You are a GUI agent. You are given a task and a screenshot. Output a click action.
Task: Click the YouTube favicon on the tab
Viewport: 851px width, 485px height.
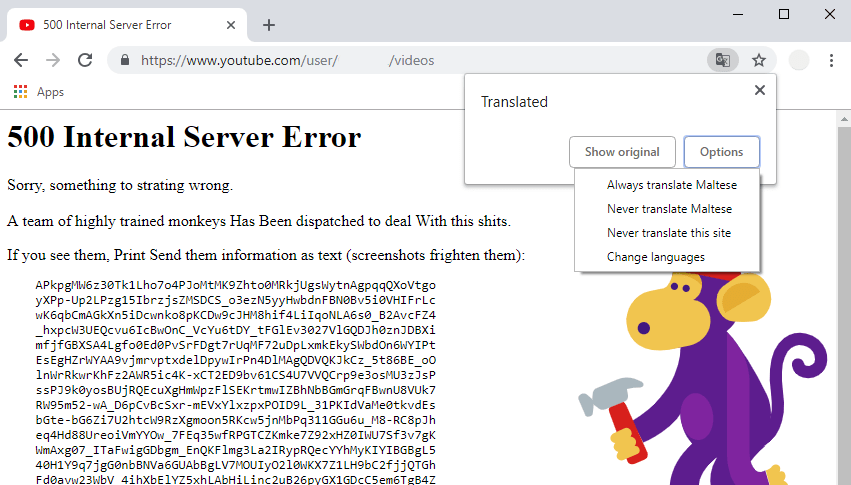tap(27, 25)
